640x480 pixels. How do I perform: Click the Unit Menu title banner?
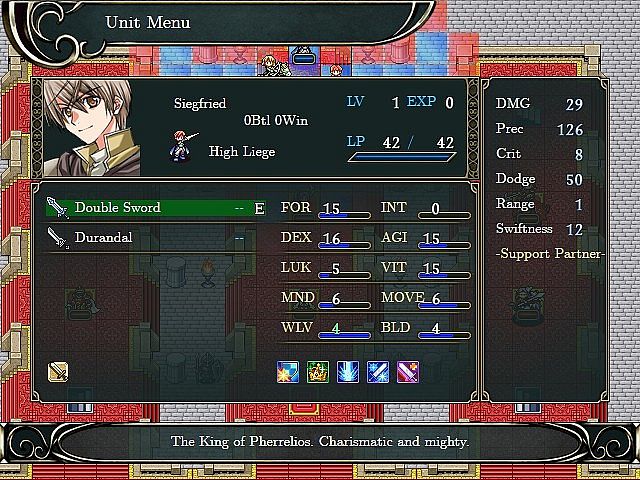[220, 23]
